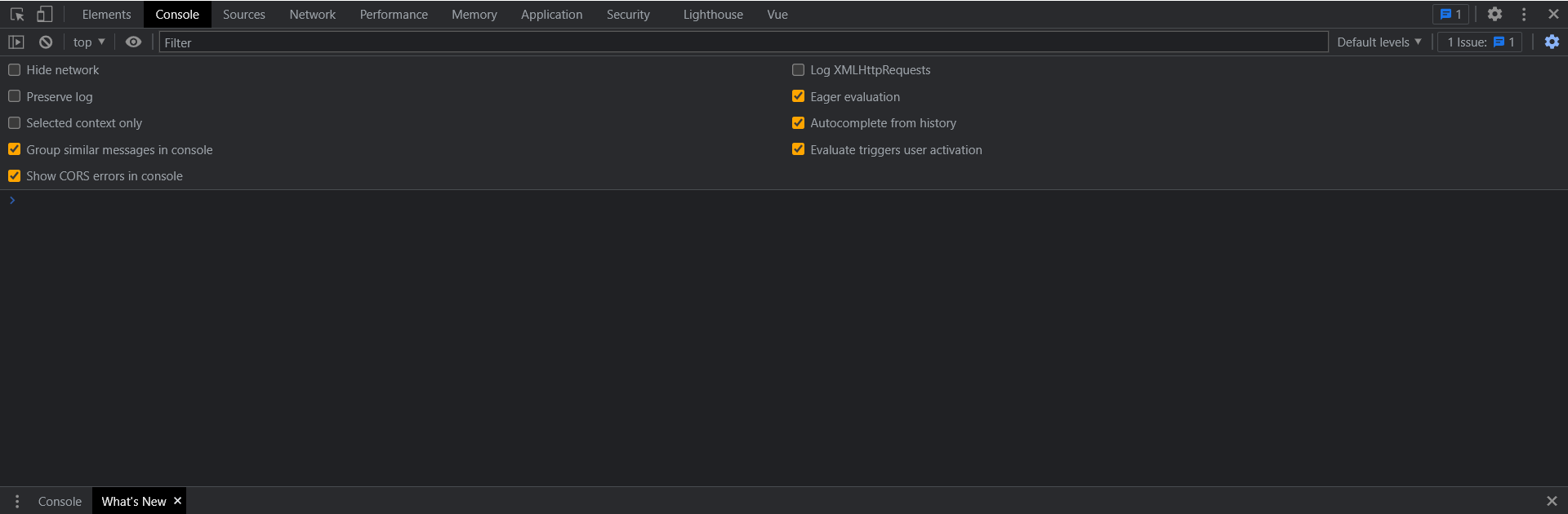Toggle the device toolbar icon
The height and width of the screenshot is (514, 1568).
pyautogui.click(x=45, y=15)
